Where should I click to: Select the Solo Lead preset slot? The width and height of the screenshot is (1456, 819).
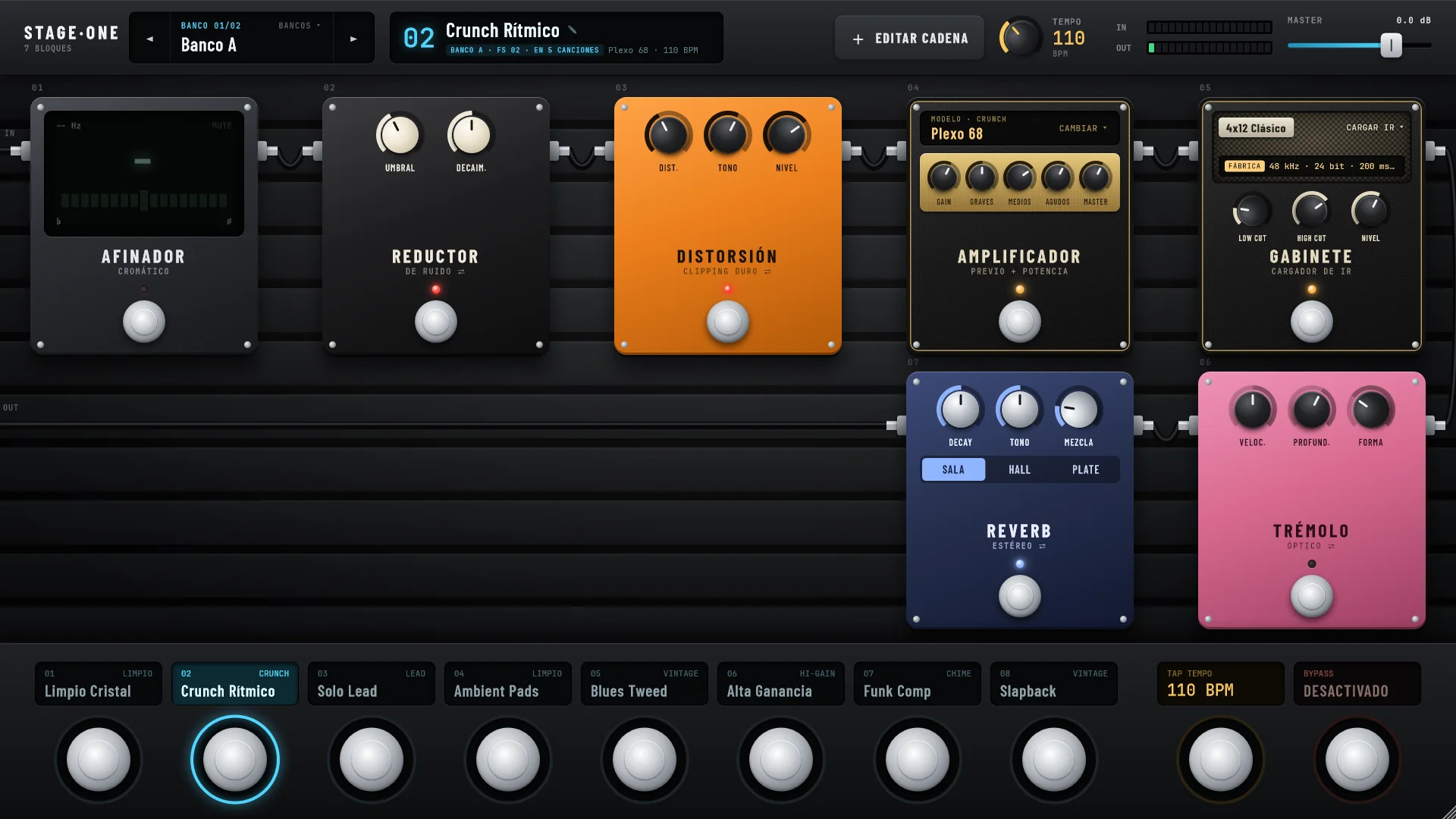pos(372,683)
